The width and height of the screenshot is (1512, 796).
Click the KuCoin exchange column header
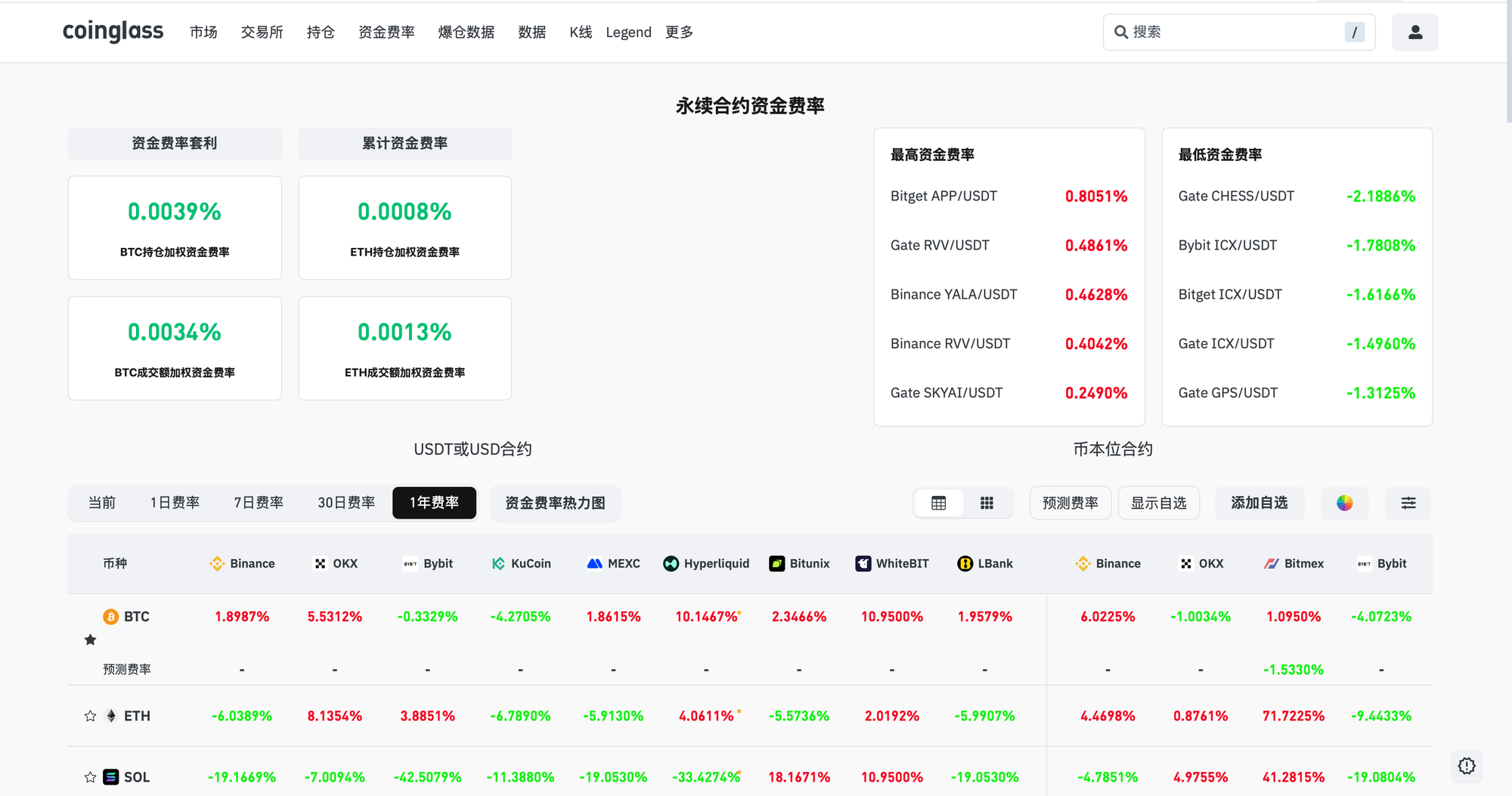(x=521, y=564)
